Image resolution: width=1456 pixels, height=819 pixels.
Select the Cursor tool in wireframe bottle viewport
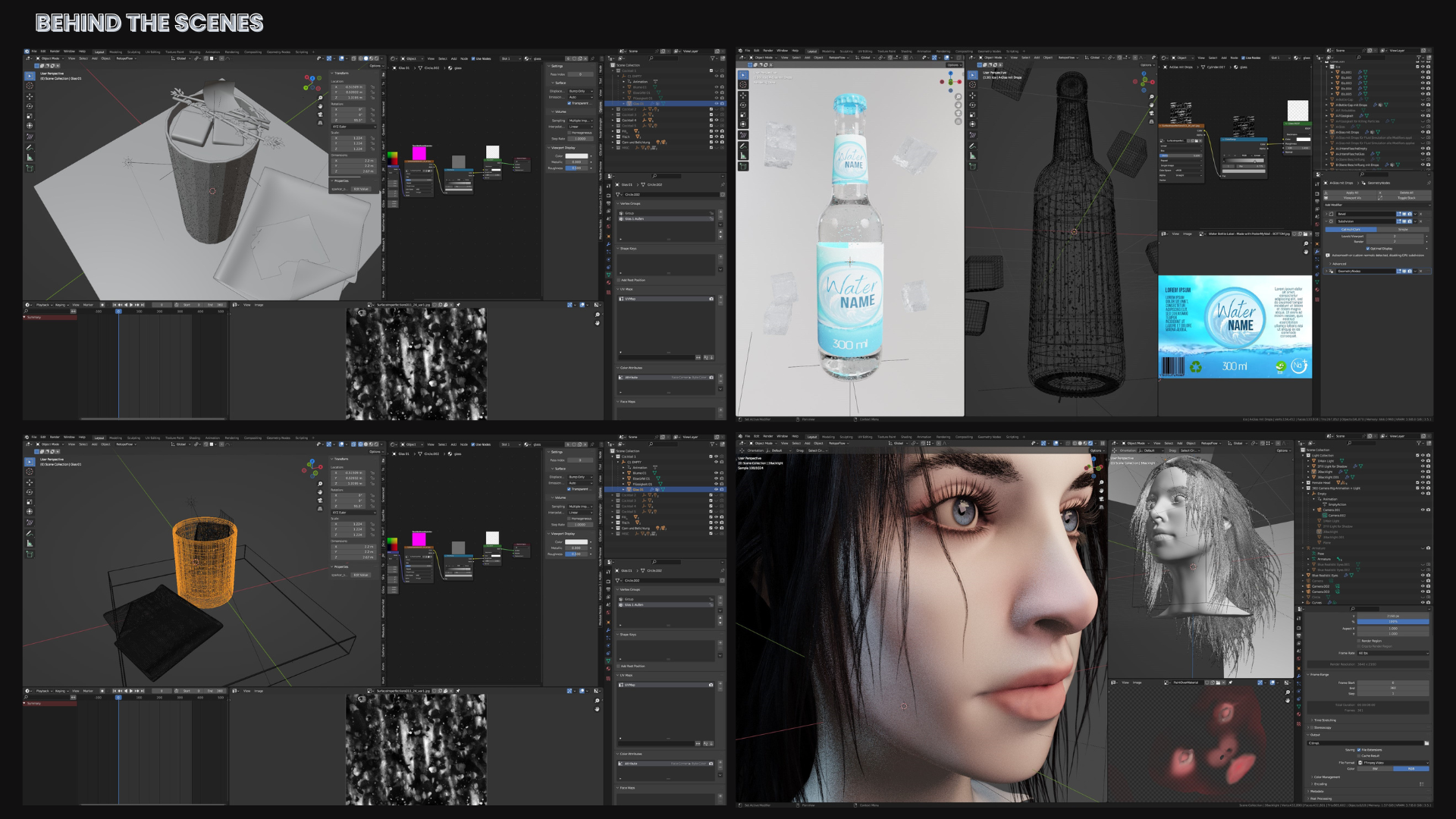point(972,84)
